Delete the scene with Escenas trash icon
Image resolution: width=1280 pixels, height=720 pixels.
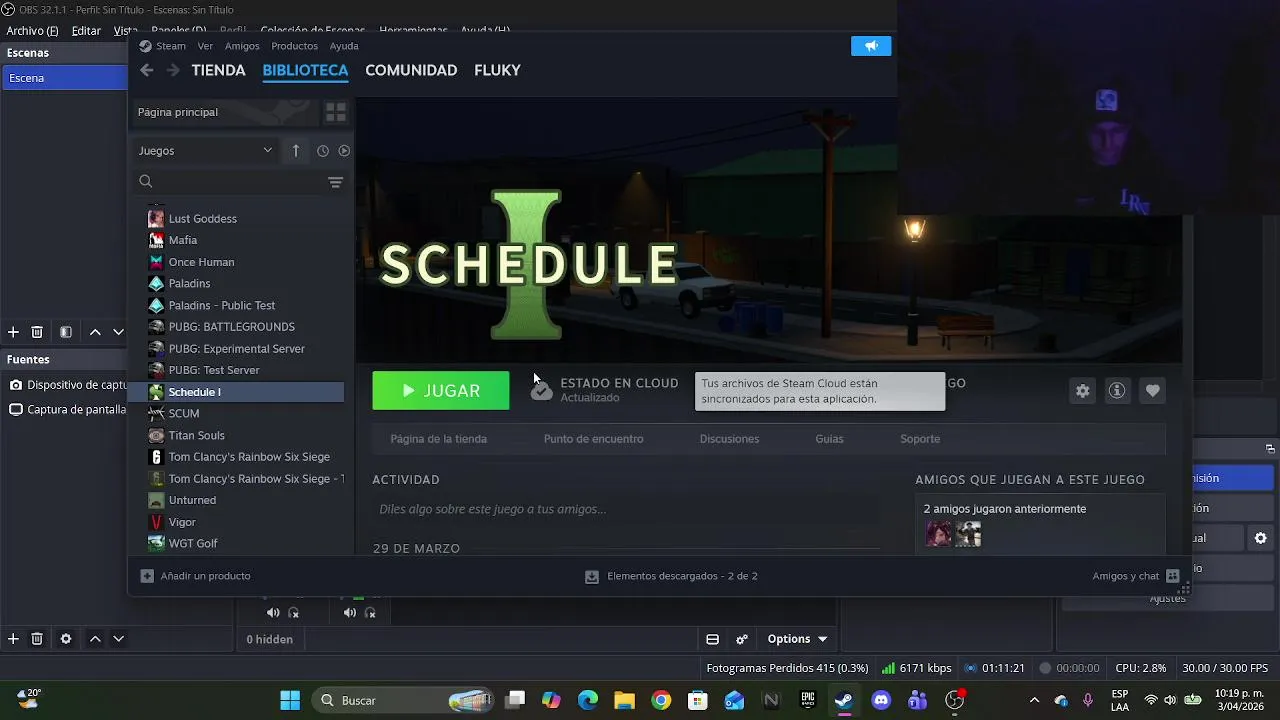tap(37, 332)
